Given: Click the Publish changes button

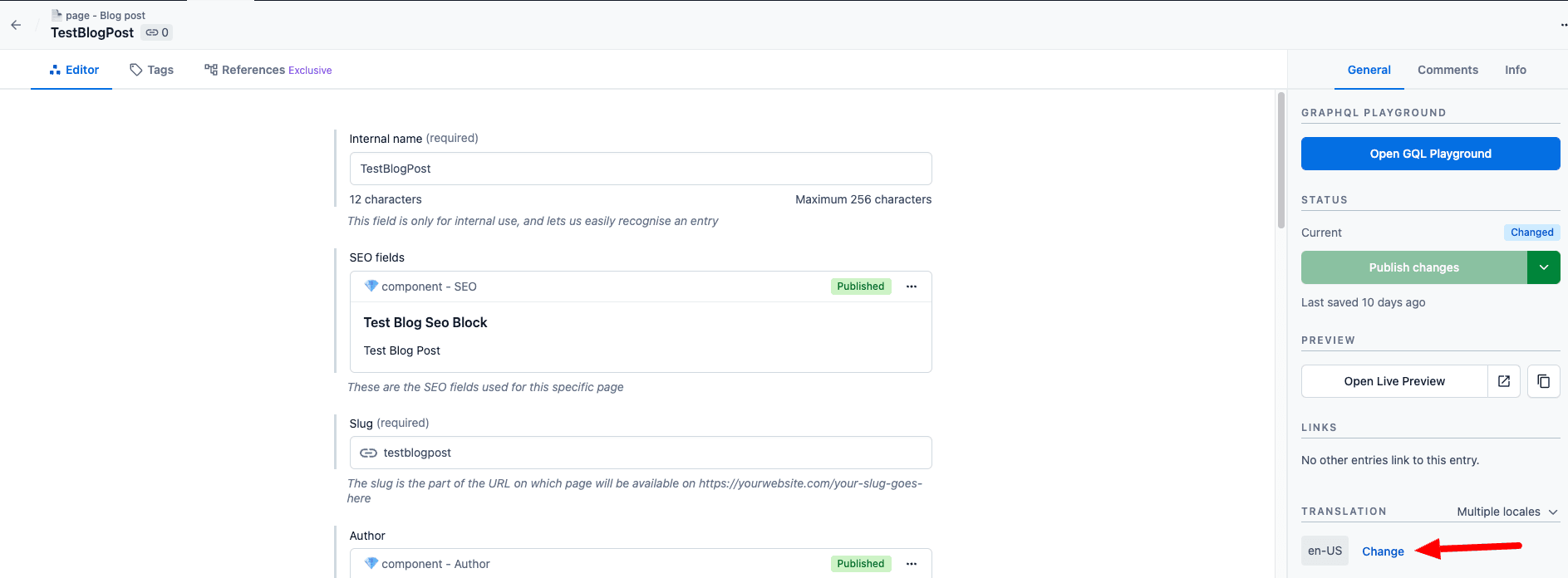Looking at the screenshot, I should point(1413,267).
